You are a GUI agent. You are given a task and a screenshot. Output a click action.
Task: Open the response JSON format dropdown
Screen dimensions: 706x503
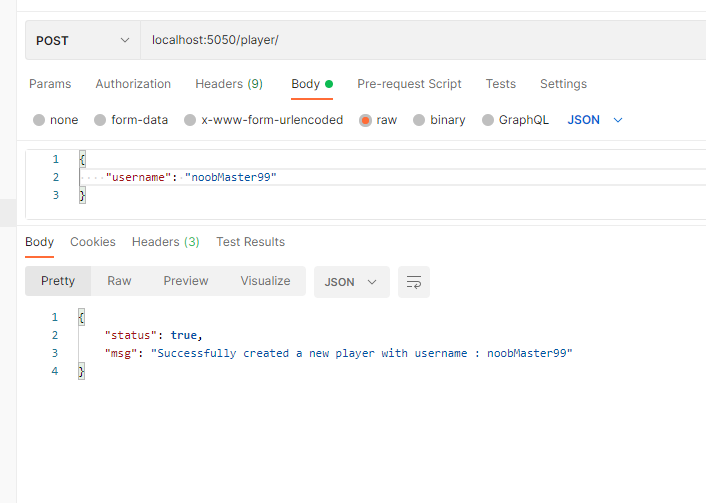pyautogui.click(x=351, y=282)
